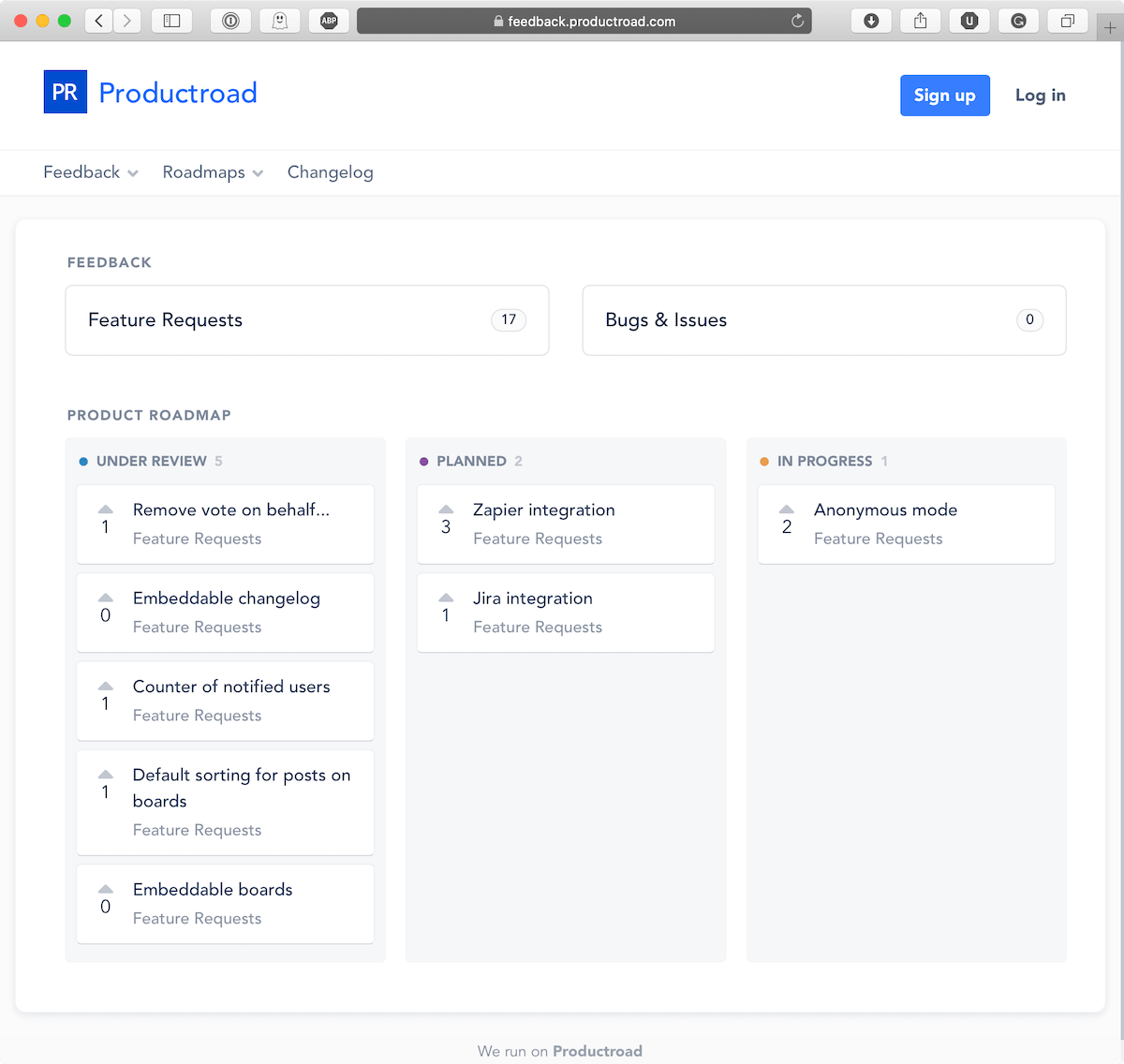Click Feature Requests label under Zapier integration

(538, 539)
